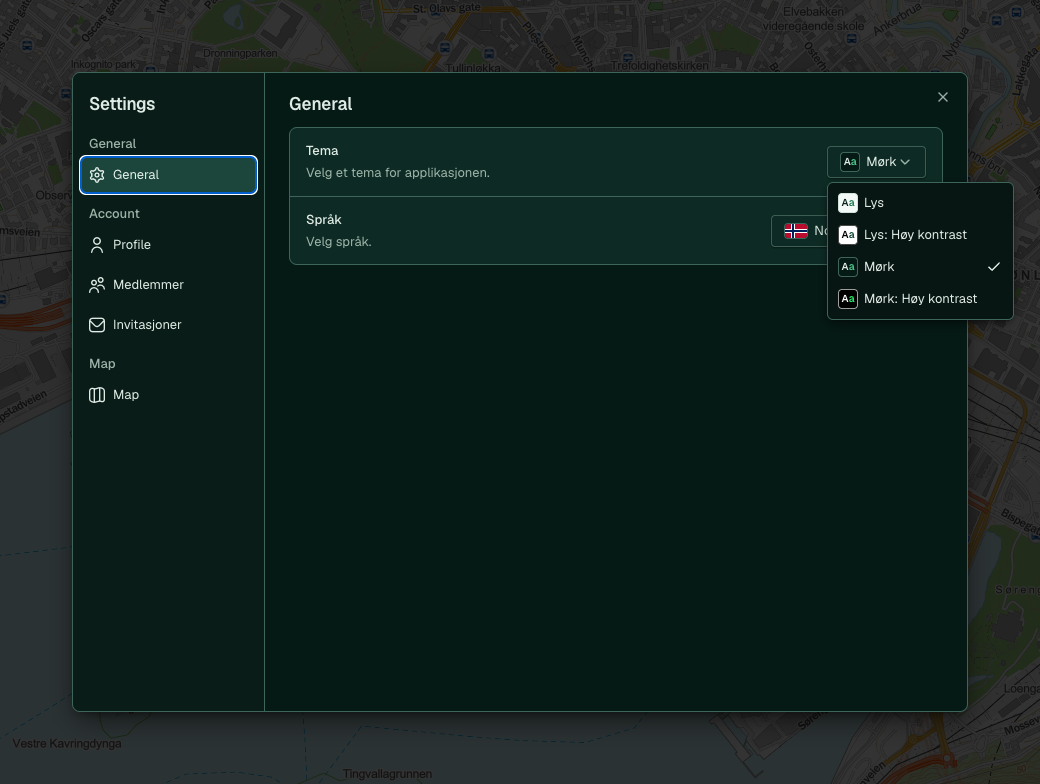Click 'Tingvallagrunnen' label on the map

[387, 774]
